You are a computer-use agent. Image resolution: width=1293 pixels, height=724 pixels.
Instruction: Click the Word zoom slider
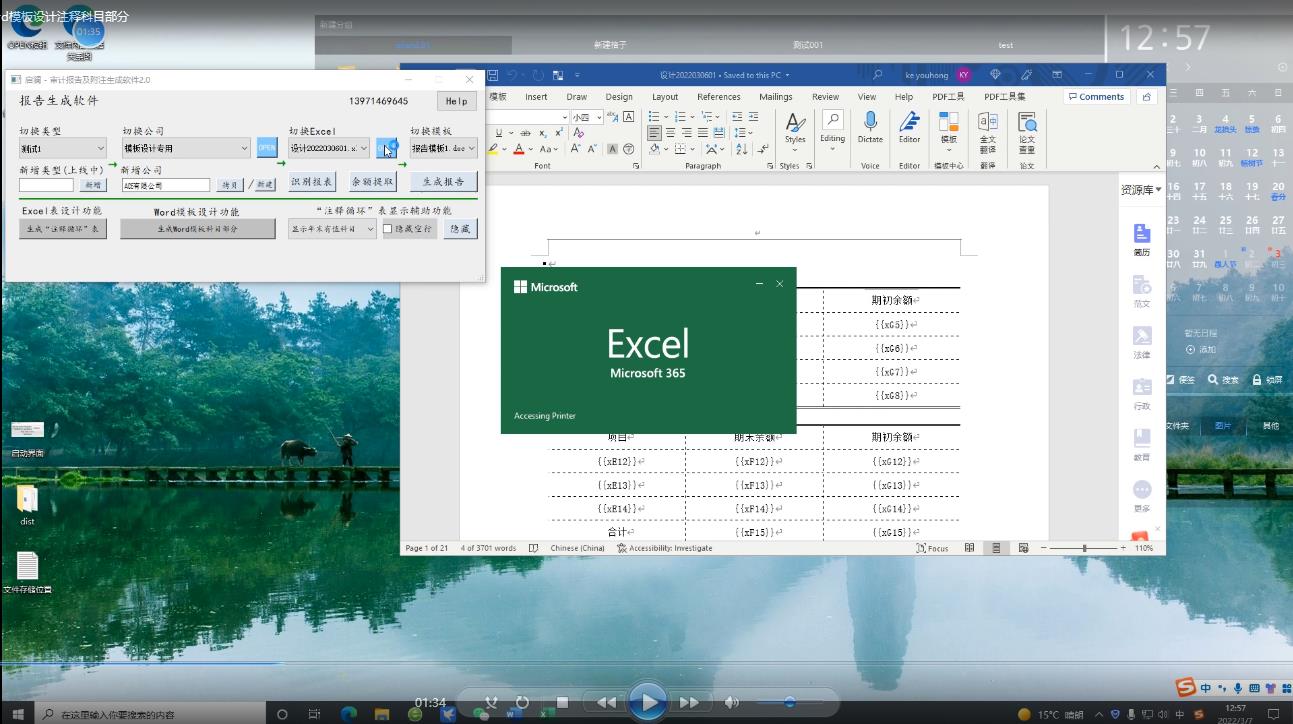tap(1083, 548)
